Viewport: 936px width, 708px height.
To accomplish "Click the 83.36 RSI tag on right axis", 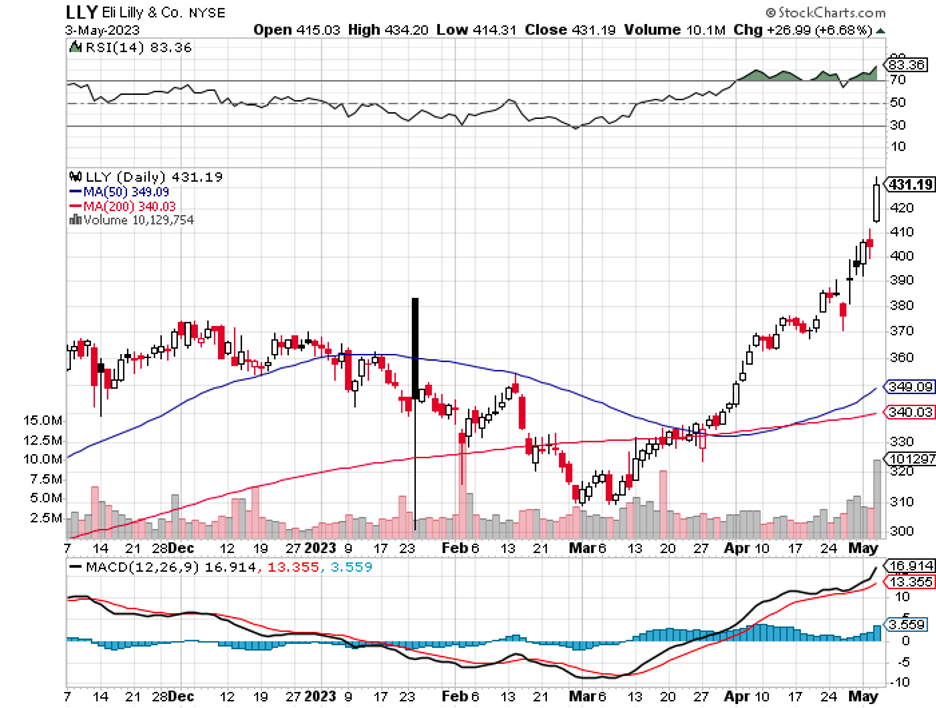I will (906, 64).
